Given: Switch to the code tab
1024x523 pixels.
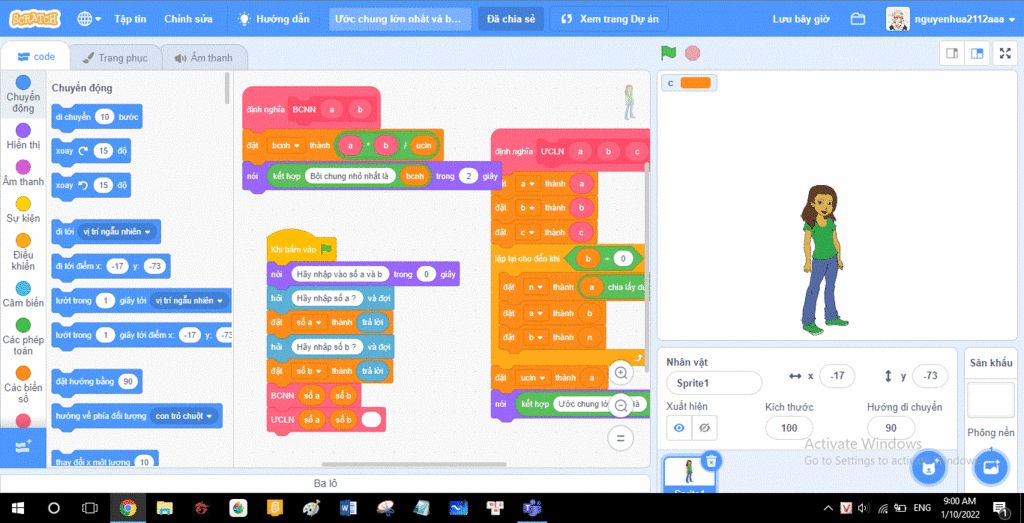Looking at the screenshot, I should coord(36,57).
